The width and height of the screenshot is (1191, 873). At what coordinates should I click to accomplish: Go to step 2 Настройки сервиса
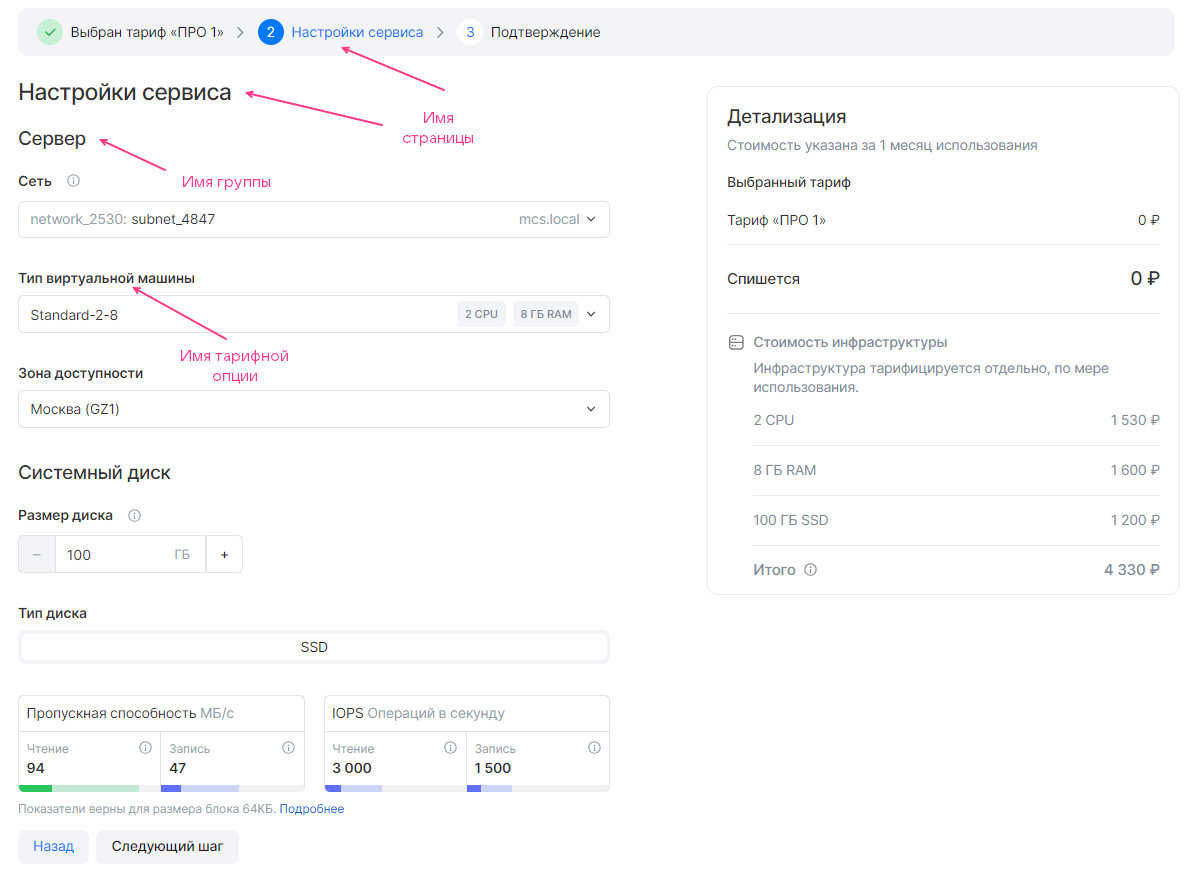[x=341, y=32]
